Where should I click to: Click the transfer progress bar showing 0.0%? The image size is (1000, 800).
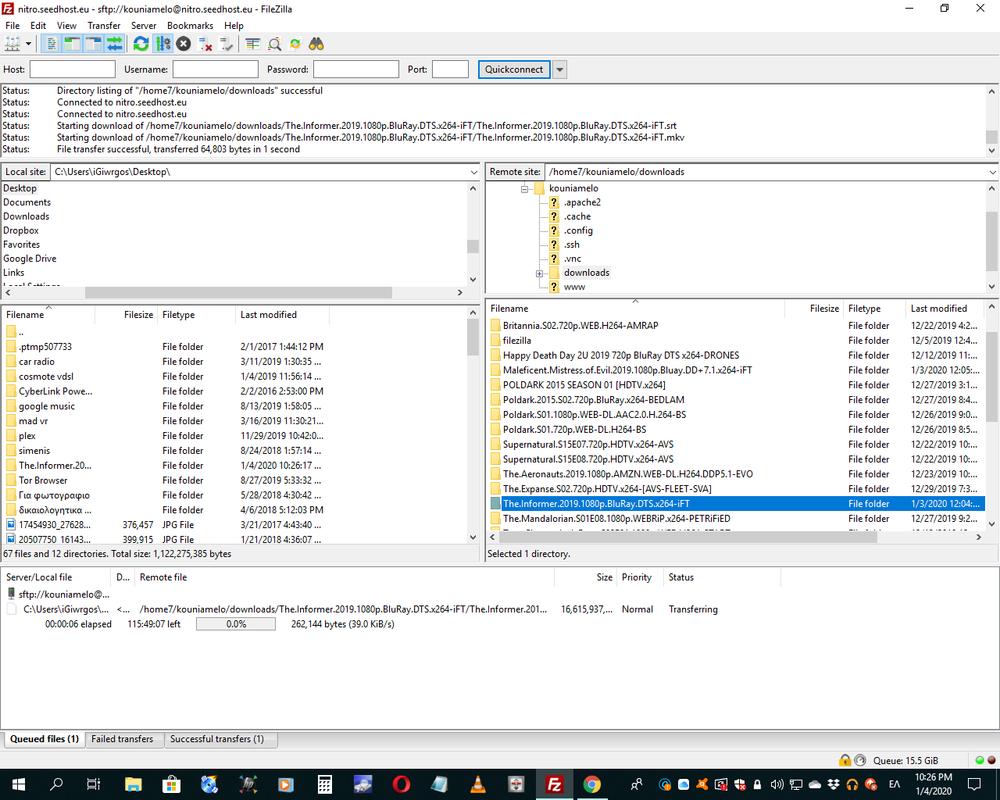(236, 624)
